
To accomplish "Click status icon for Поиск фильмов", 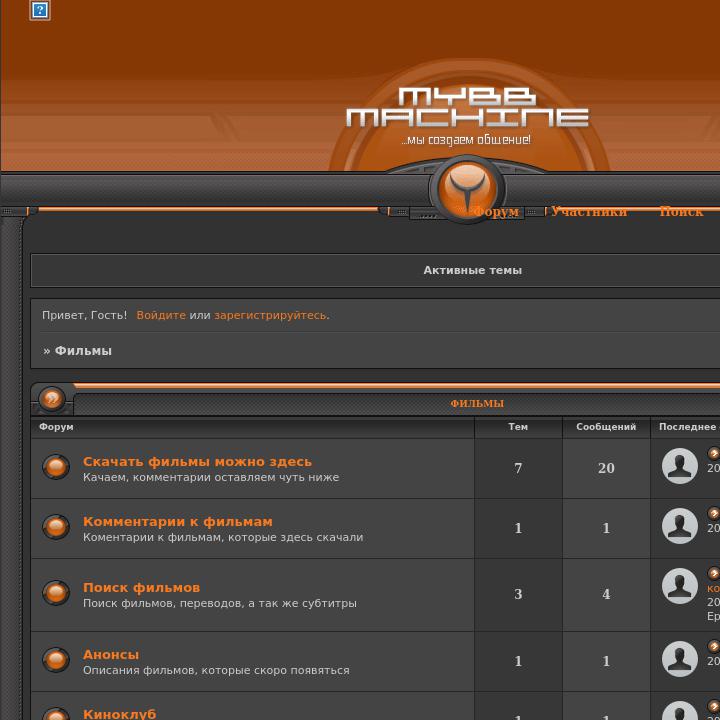I will point(56,592).
